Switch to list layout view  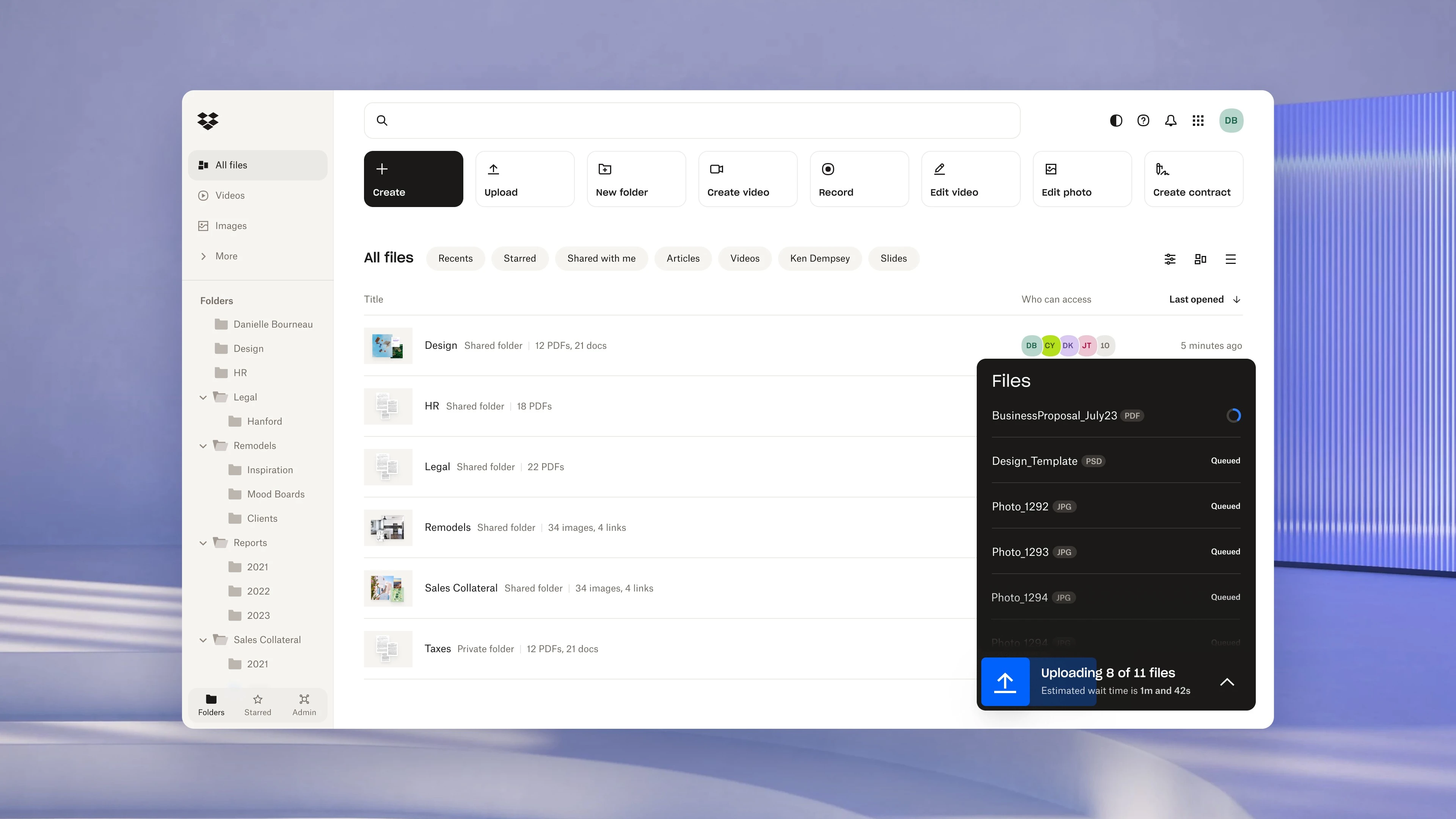[x=1230, y=259]
